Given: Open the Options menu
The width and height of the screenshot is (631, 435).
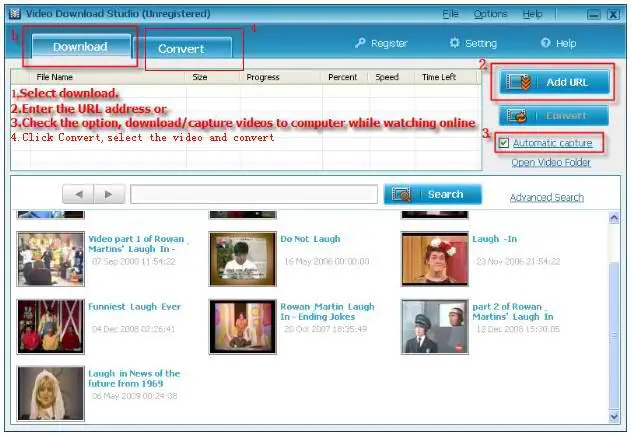Looking at the screenshot, I should pyautogui.click(x=490, y=14).
